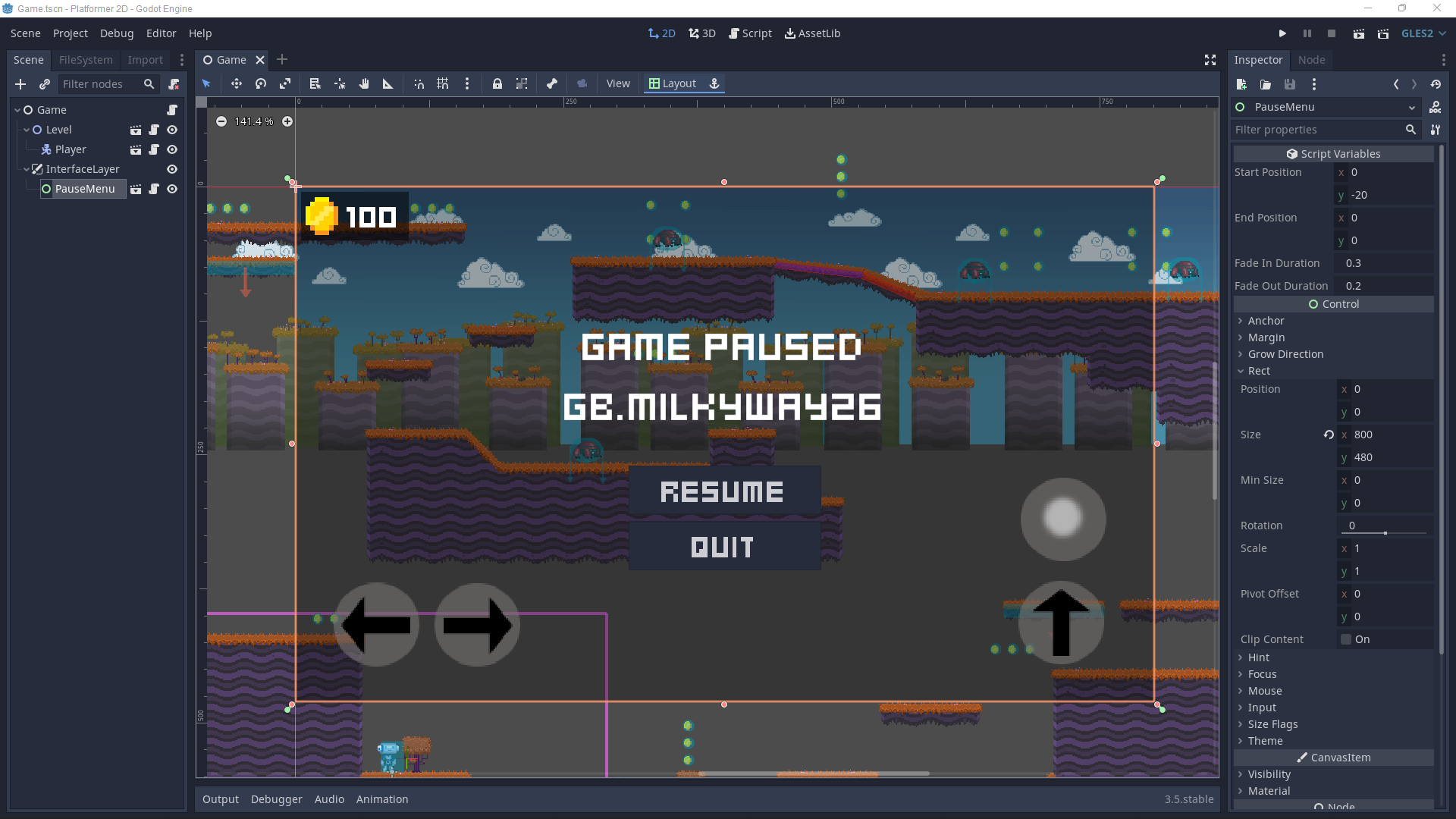Open the PauseMenu object dropdown
Viewport: 1456px width, 819px height.
(x=1326, y=107)
